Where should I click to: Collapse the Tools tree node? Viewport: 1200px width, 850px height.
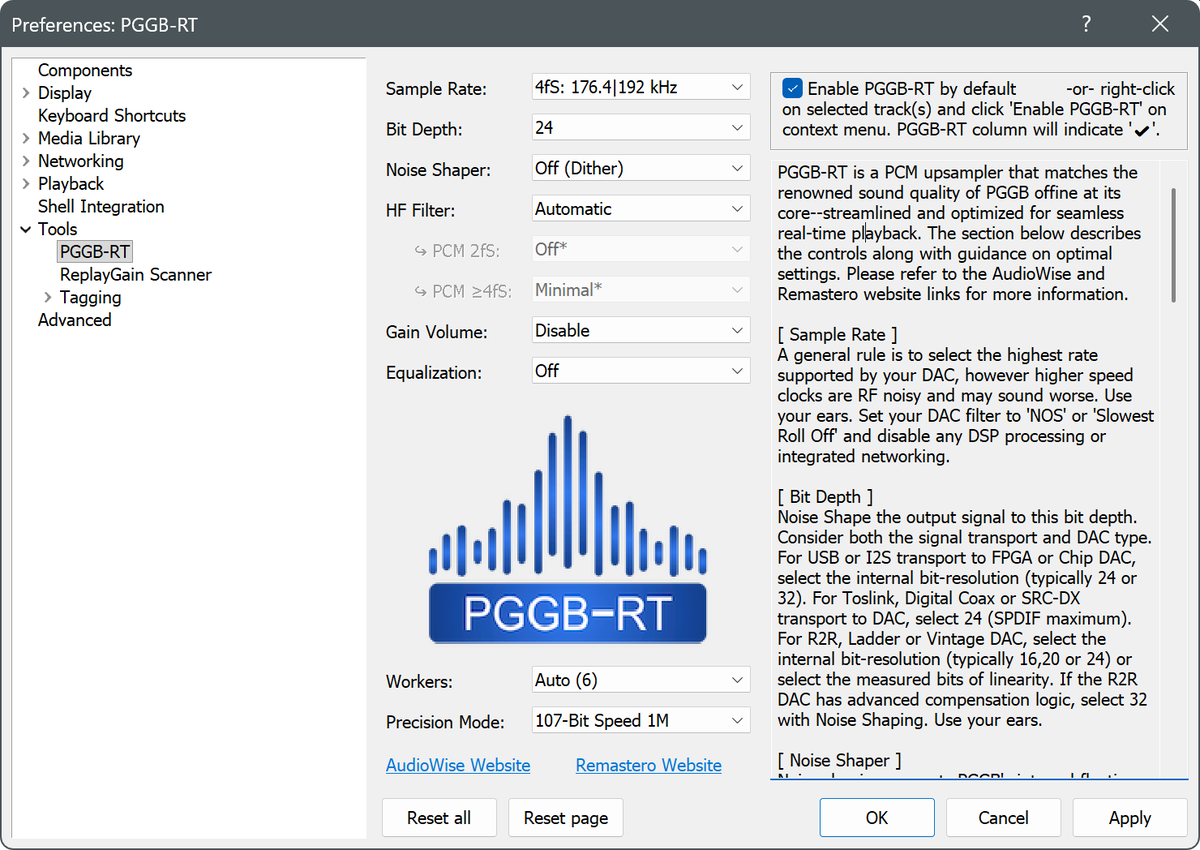tap(25, 229)
